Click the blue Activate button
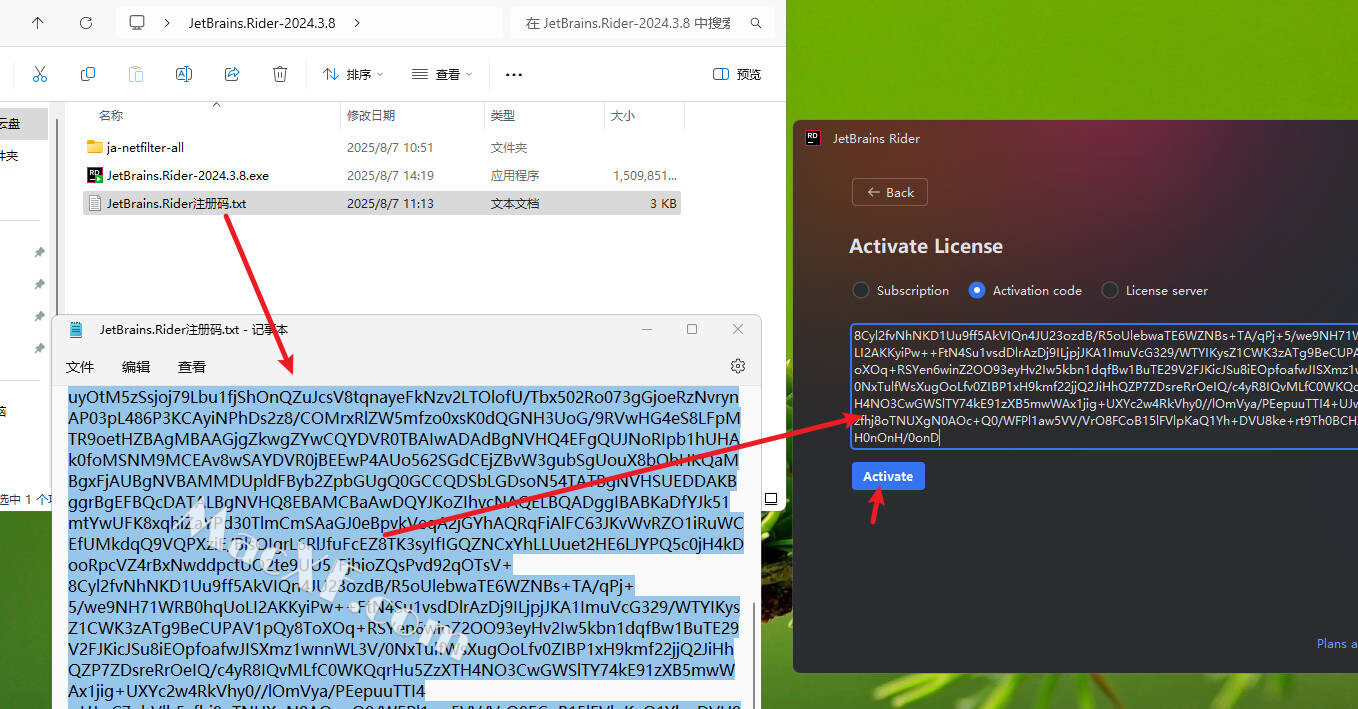Viewport: 1358px width, 709px height. (x=888, y=476)
